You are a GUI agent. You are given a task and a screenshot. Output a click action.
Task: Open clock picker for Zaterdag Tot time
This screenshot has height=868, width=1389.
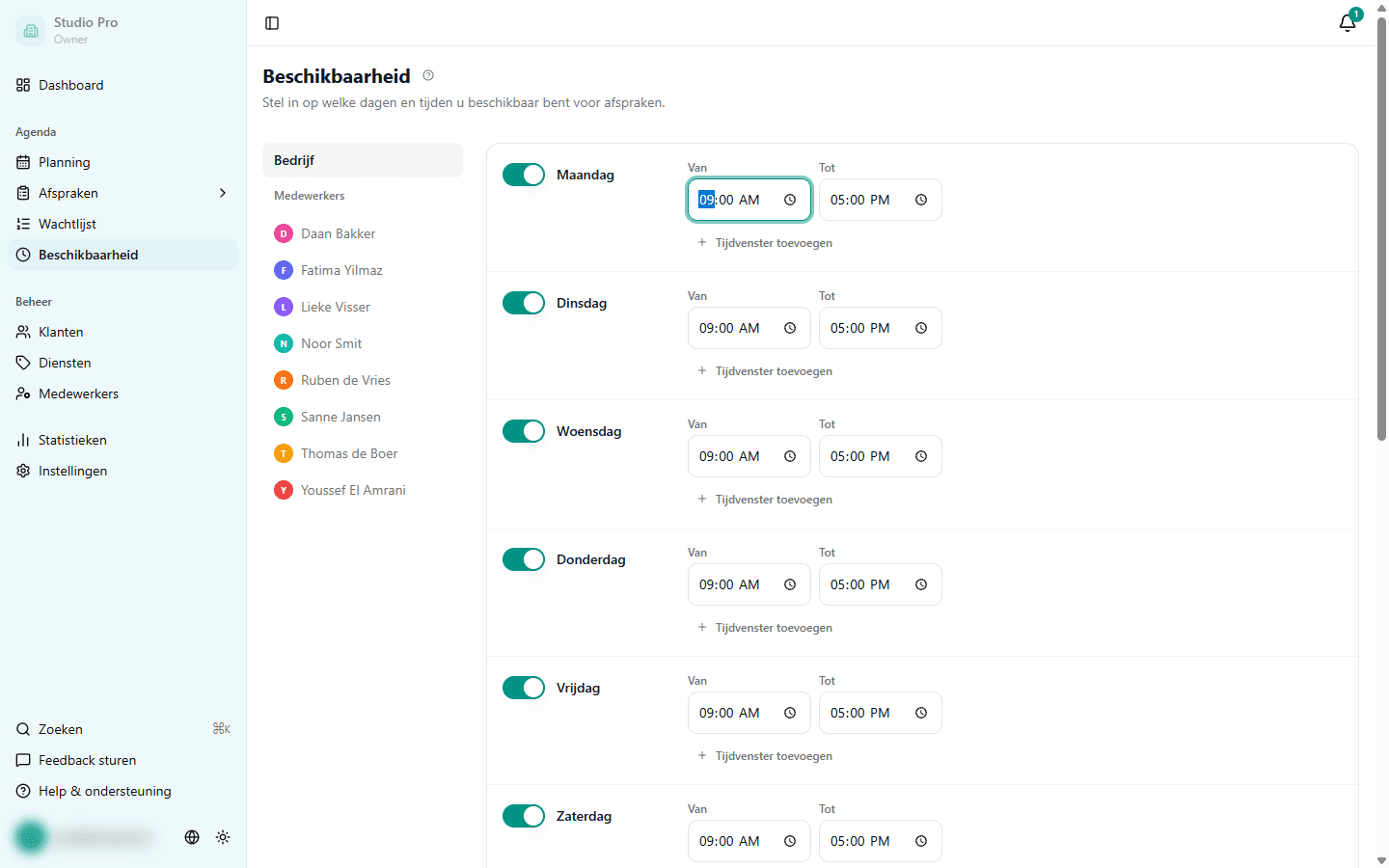click(x=921, y=841)
